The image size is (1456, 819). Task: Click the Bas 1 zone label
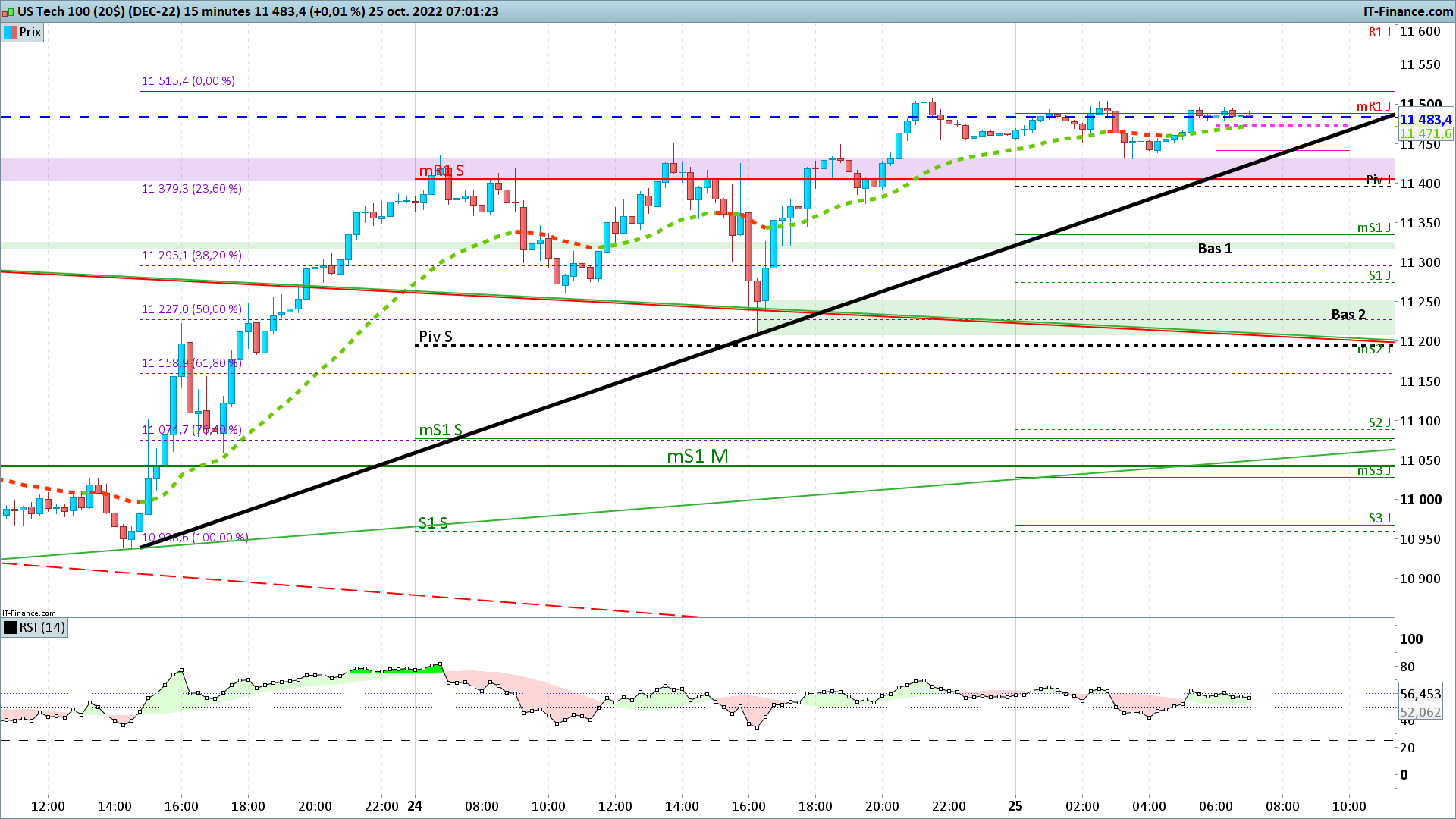pos(1215,249)
